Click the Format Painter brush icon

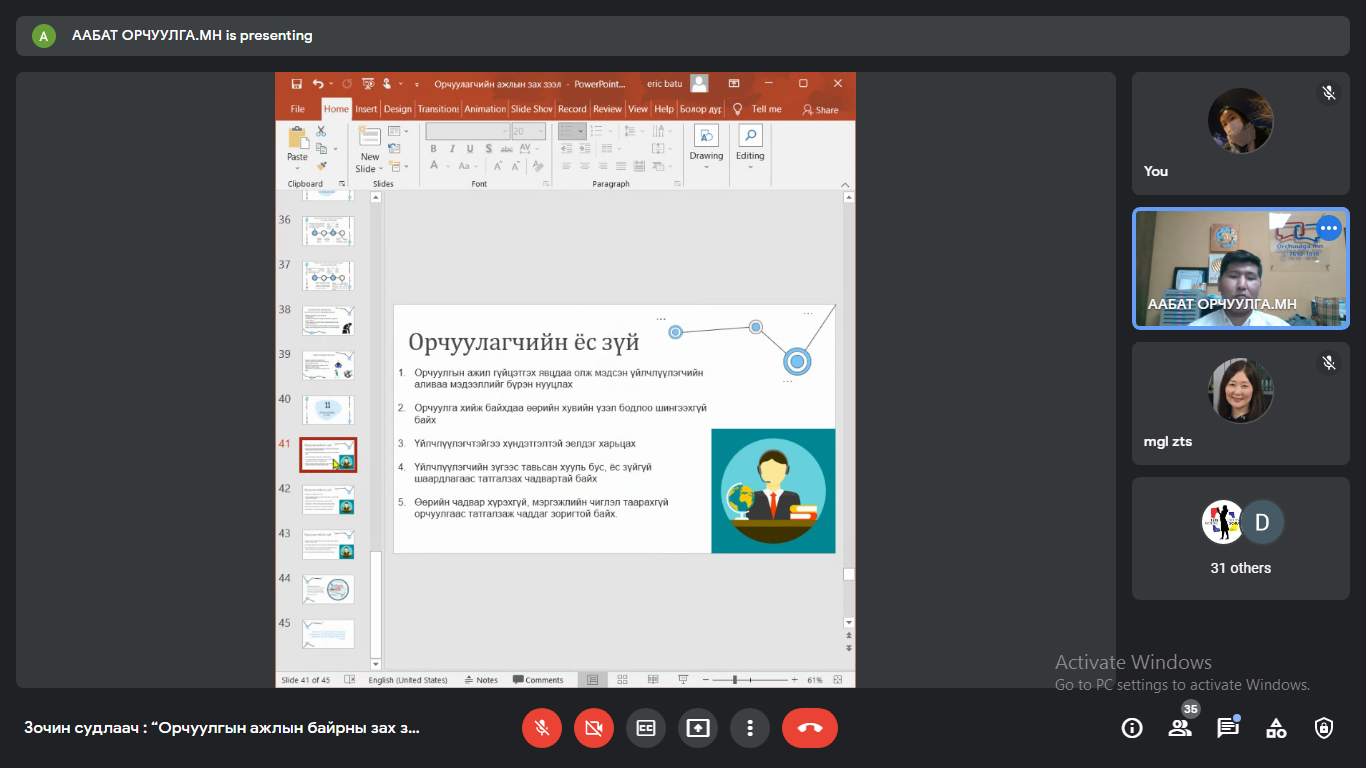click(x=321, y=165)
